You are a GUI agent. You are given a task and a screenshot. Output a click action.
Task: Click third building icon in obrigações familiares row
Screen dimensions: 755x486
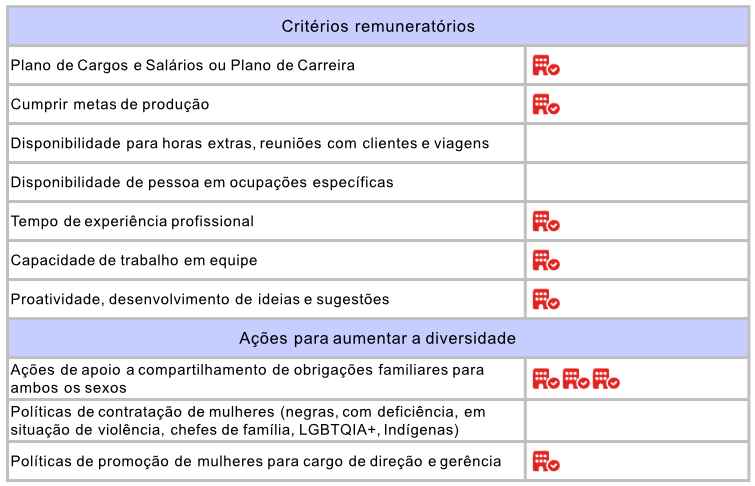tap(605, 378)
